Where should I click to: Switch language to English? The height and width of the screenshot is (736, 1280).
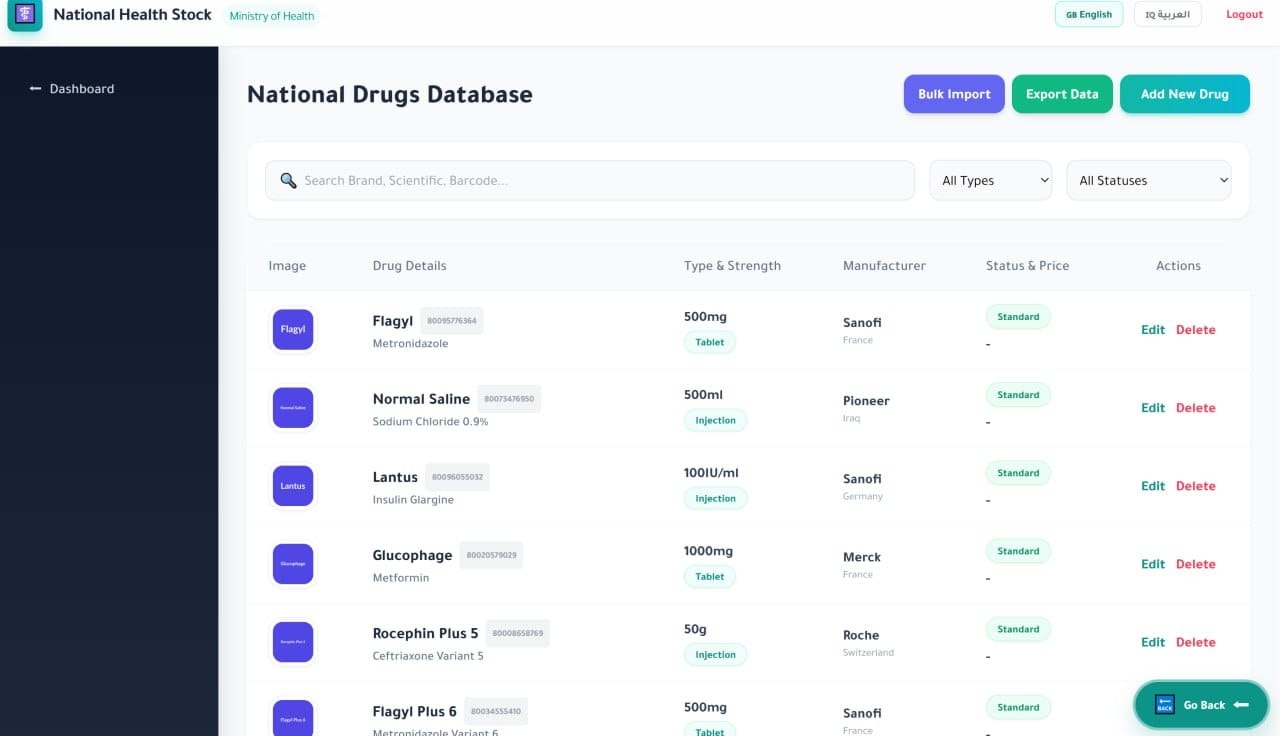1089,15
